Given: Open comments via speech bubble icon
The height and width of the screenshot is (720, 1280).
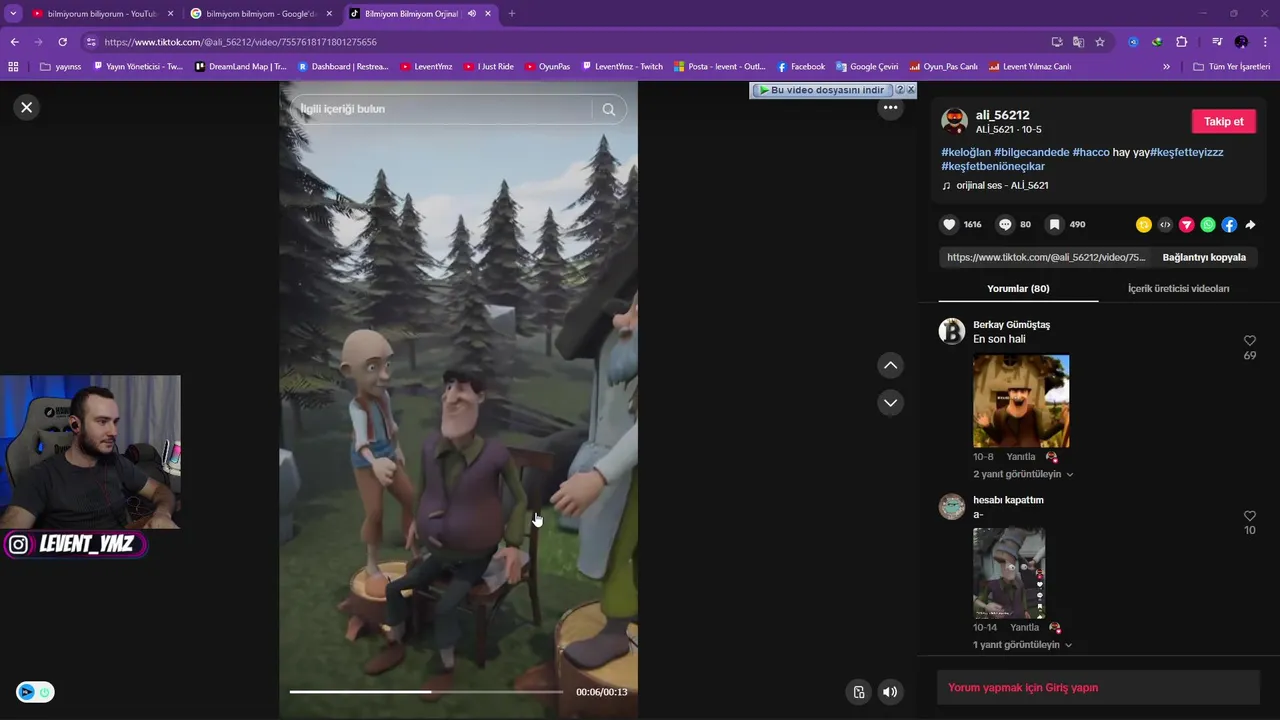Looking at the screenshot, I should 1005,225.
